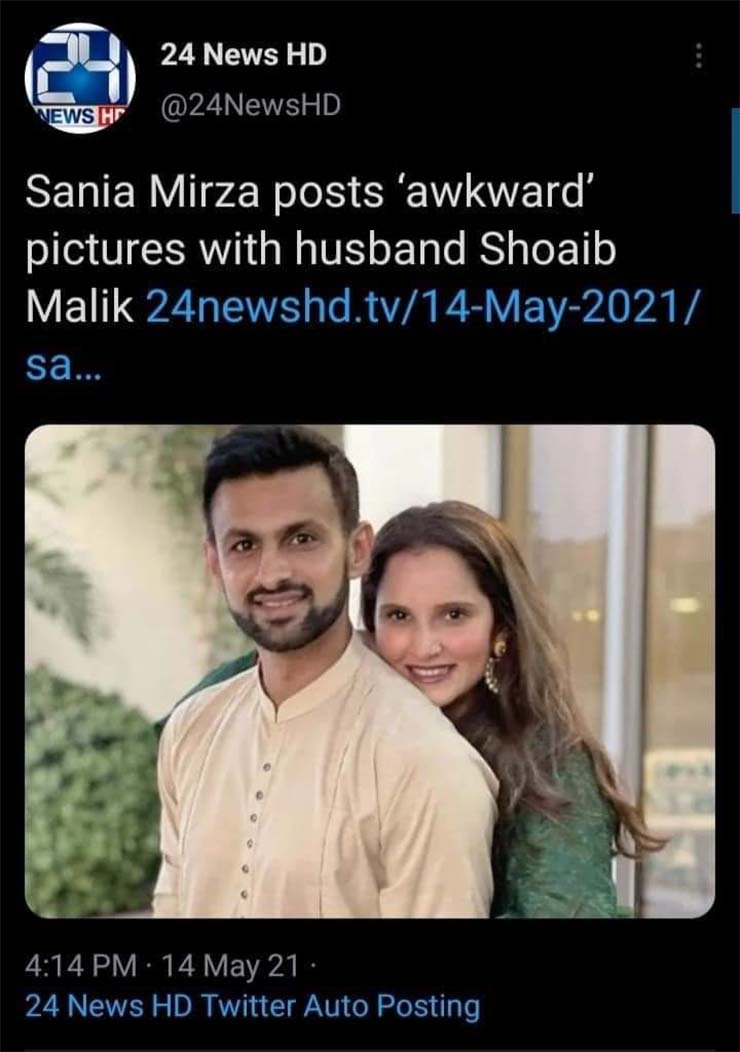The height and width of the screenshot is (1052, 740).
Task: Open the three-dot more options menu
Action: click(698, 57)
